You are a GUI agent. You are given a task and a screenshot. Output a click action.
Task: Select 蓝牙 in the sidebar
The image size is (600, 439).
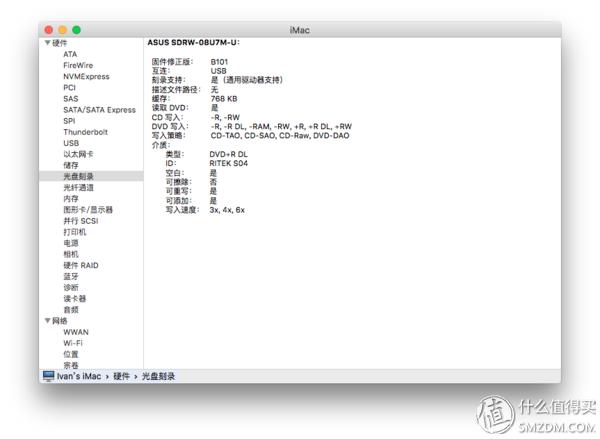pos(71,276)
